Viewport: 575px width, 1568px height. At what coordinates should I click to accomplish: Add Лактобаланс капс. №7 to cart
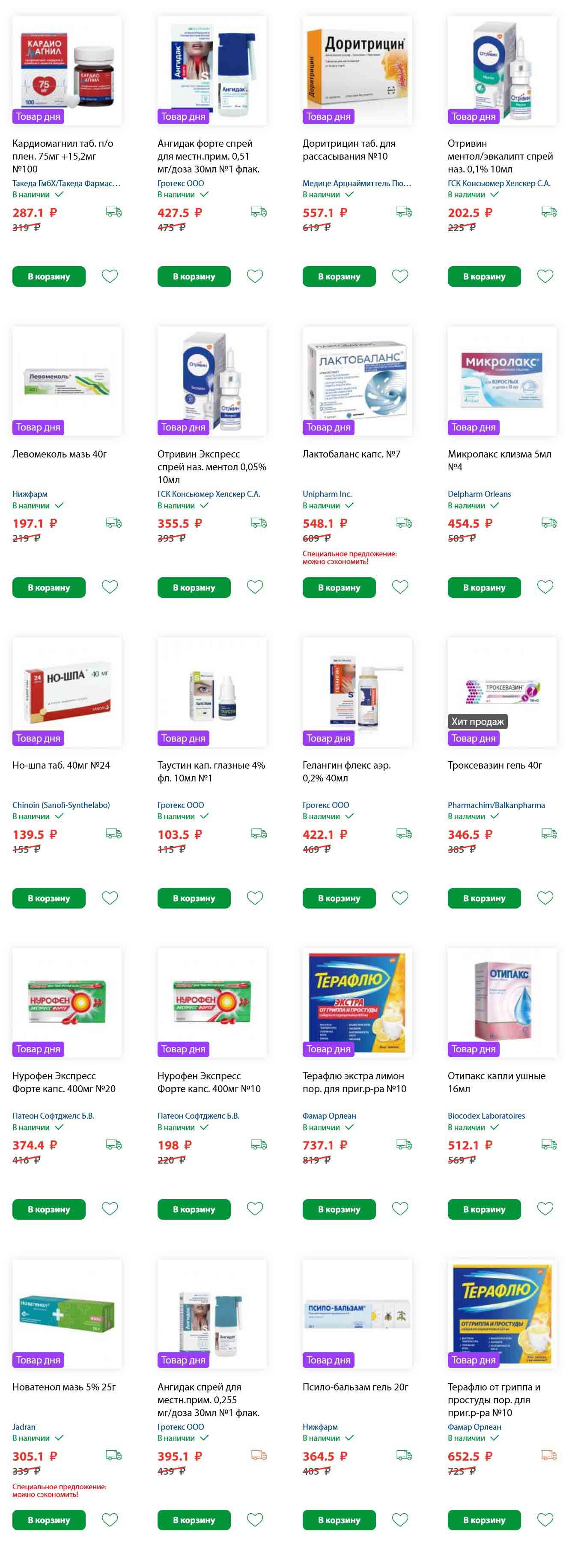click(339, 588)
